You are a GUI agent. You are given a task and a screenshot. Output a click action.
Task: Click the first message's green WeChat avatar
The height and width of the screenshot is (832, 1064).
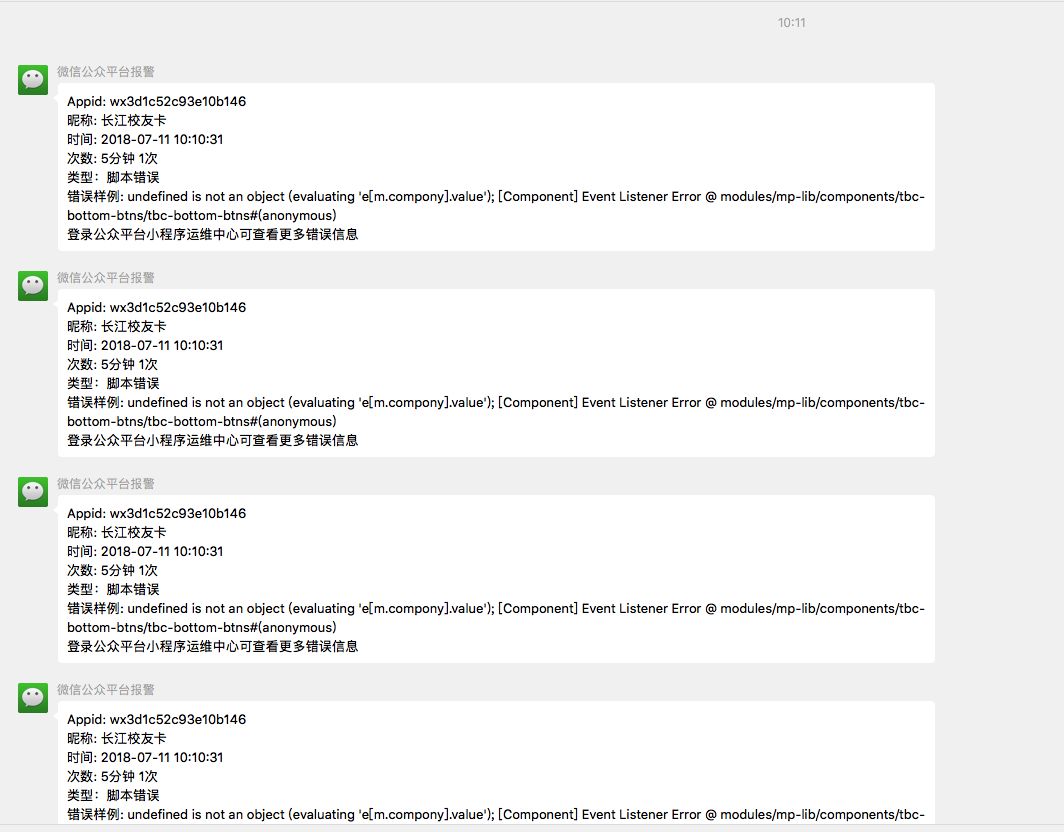33,80
